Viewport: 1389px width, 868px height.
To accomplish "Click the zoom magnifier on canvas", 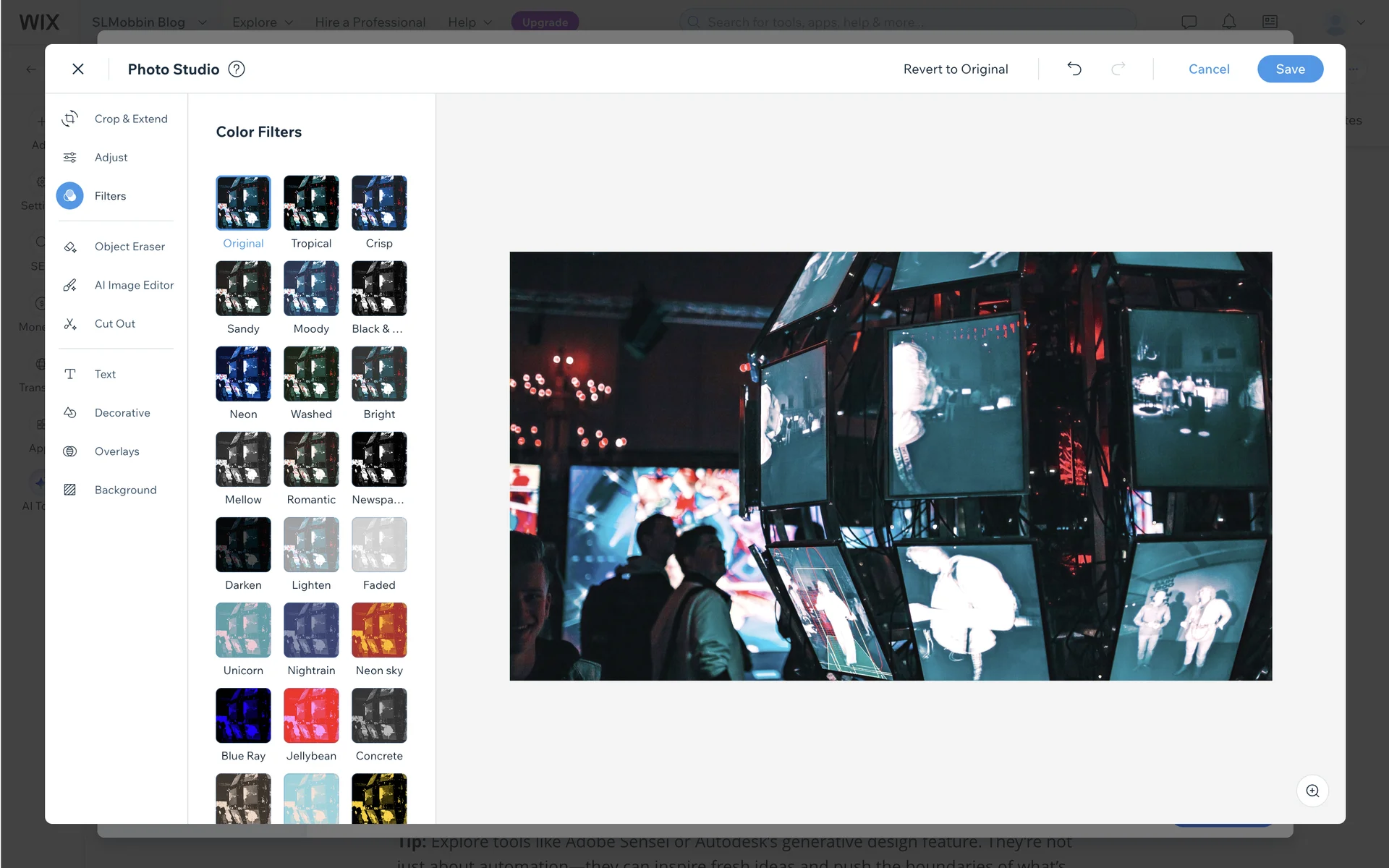I will click(1312, 791).
